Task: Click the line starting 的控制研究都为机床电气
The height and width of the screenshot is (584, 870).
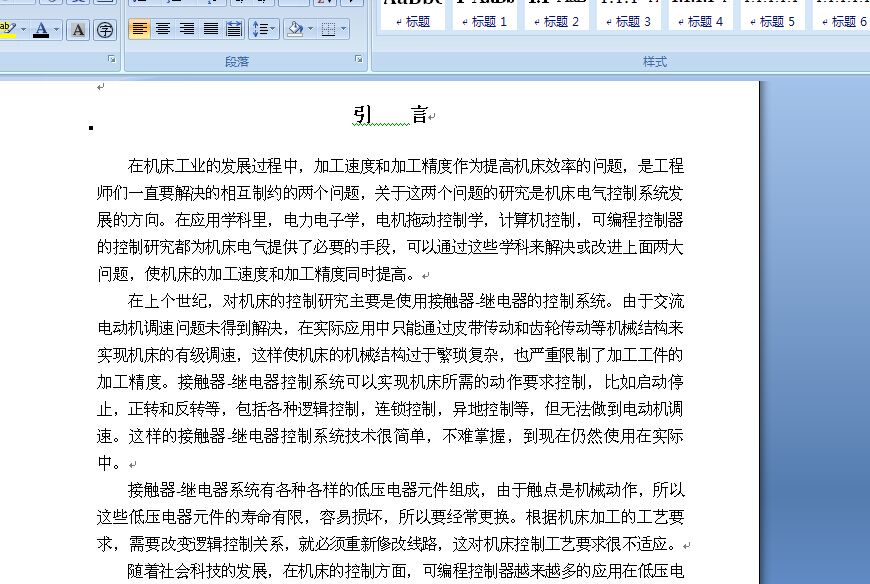Action: coord(390,247)
